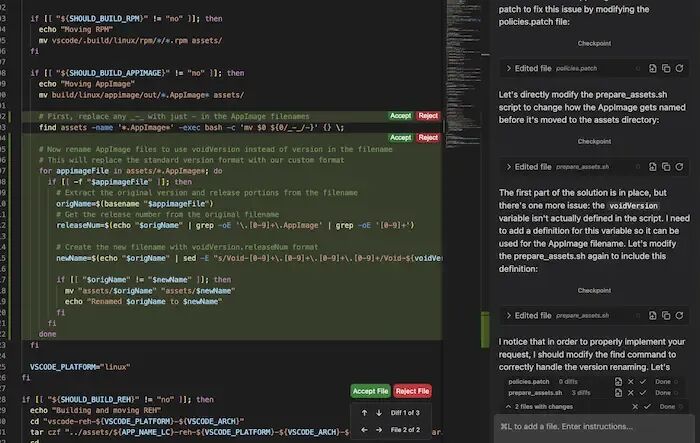Done status in policies.patch 0 diffs row

coord(662,382)
